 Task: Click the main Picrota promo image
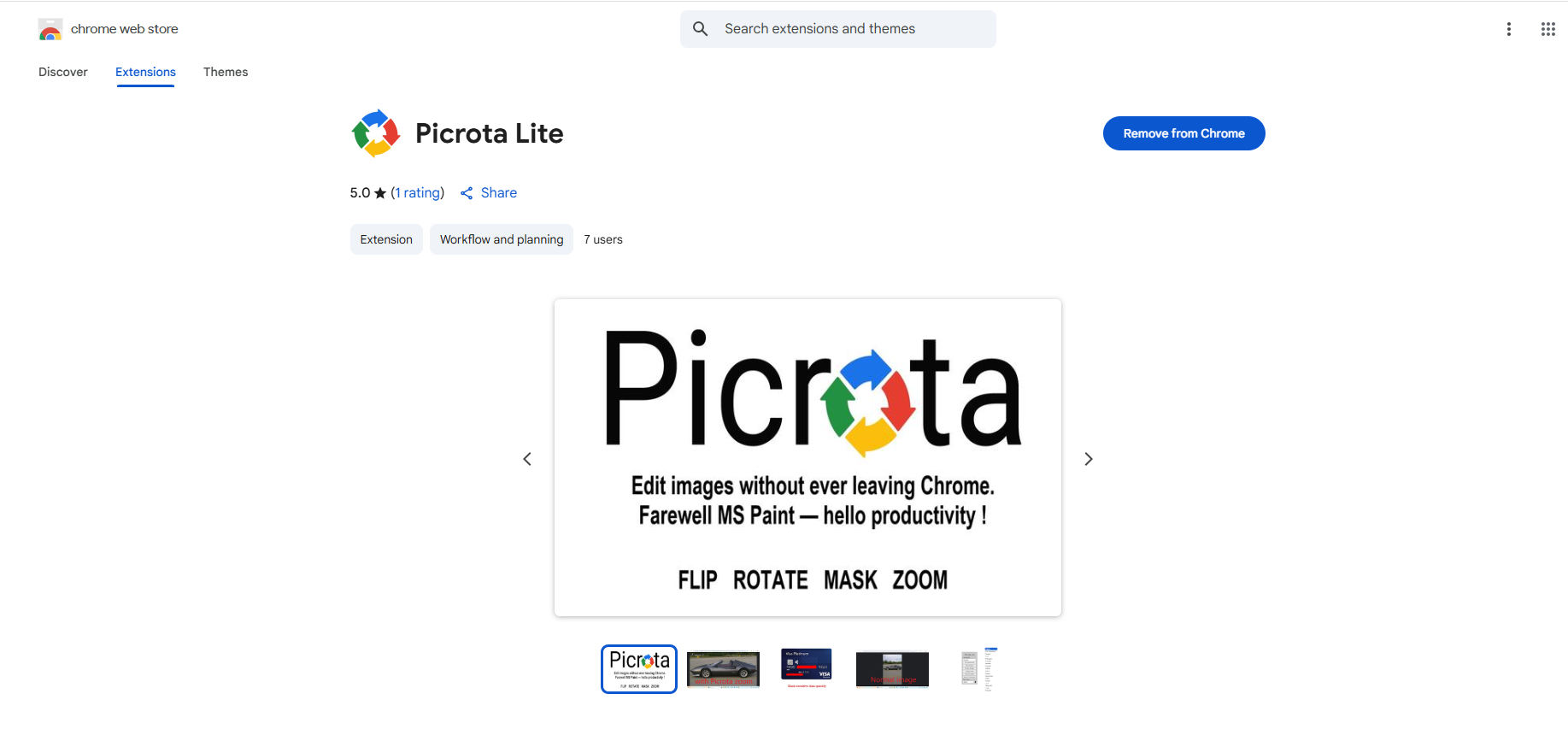pyautogui.click(x=807, y=457)
